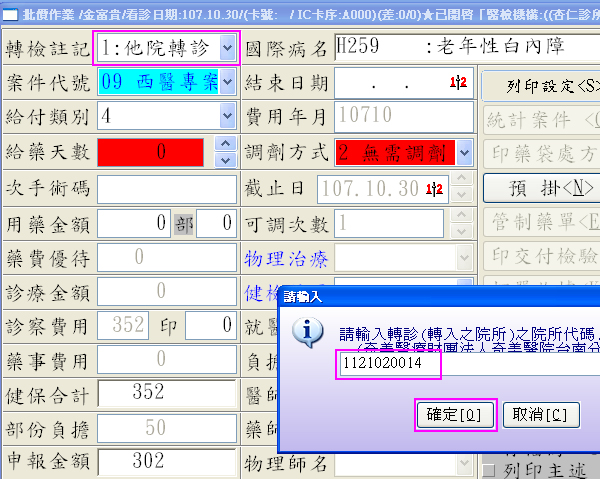Toggle the 列印主述 checkbox
Screen dimensions: 600x479
[489, 469]
